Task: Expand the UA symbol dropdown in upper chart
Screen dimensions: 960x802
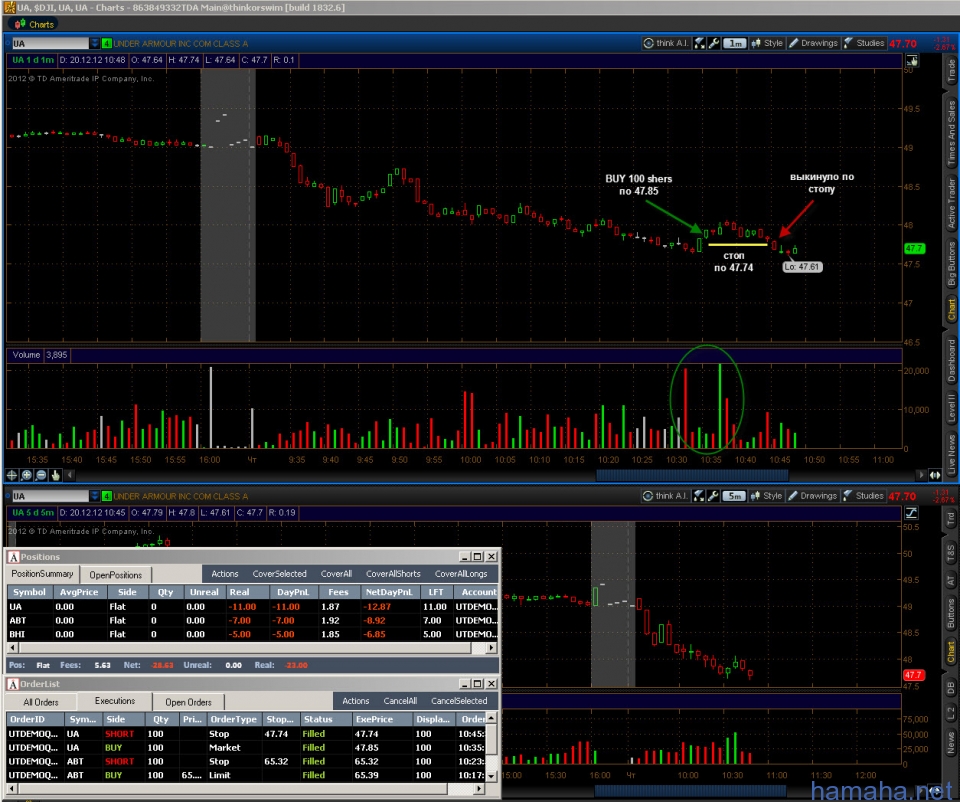Action: [94, 43]
